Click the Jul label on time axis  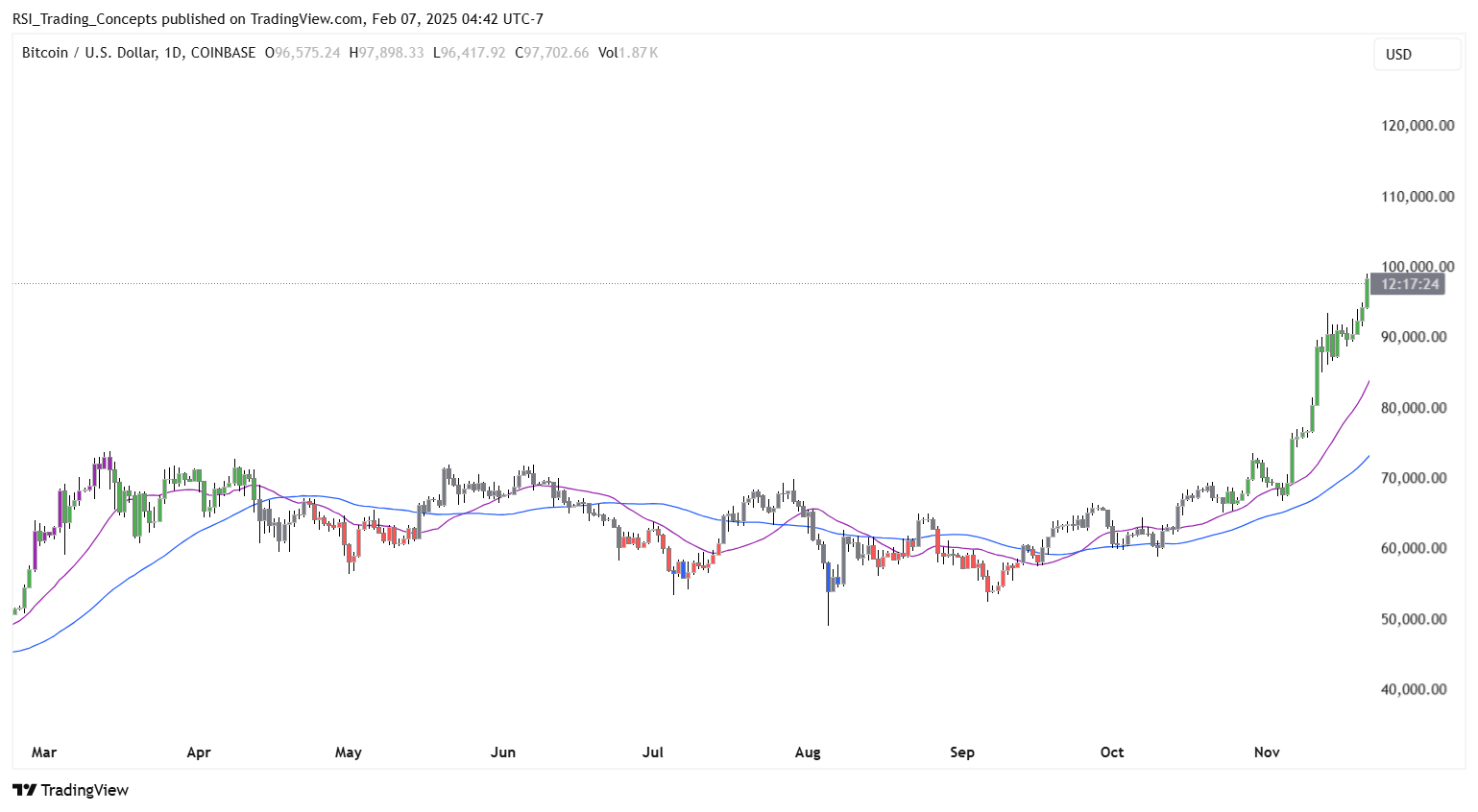click(x=653, y=752)
